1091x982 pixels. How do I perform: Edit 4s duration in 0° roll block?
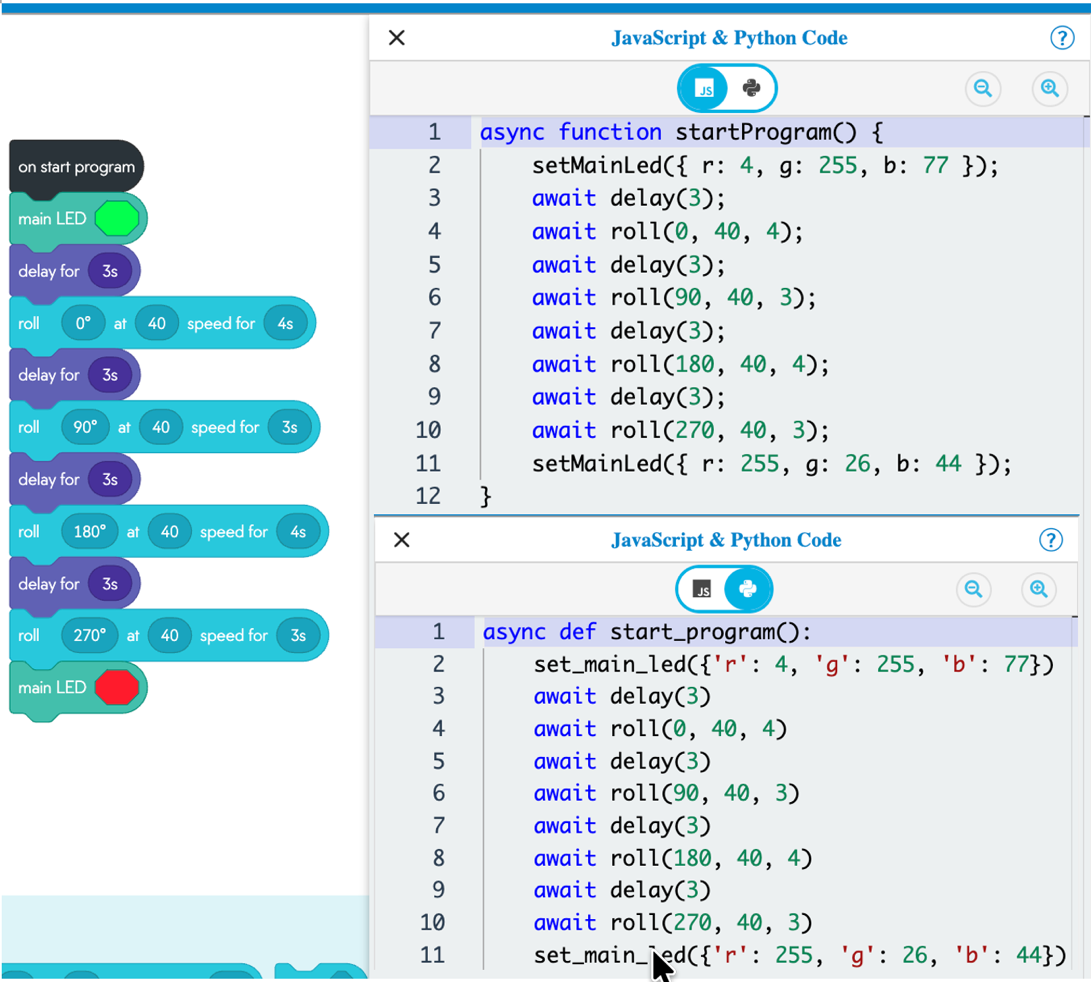[x=285, y=324]
